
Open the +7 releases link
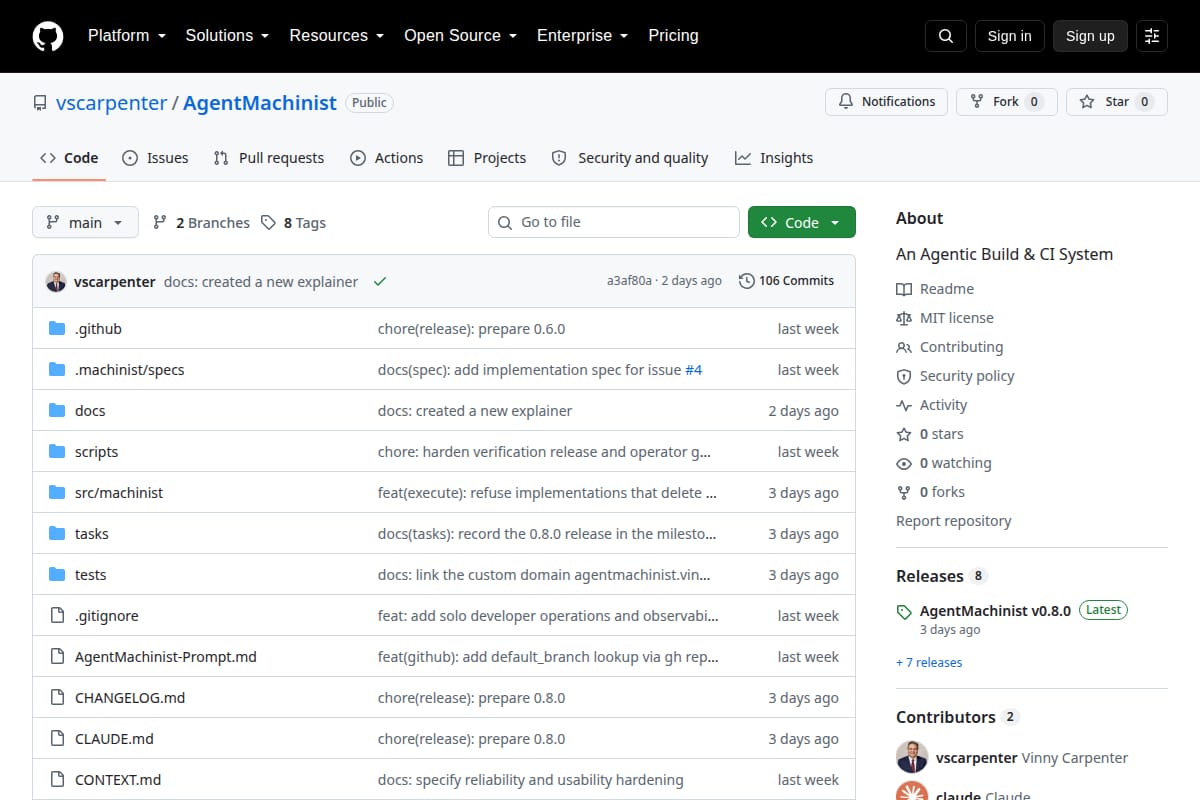point(929,662)
